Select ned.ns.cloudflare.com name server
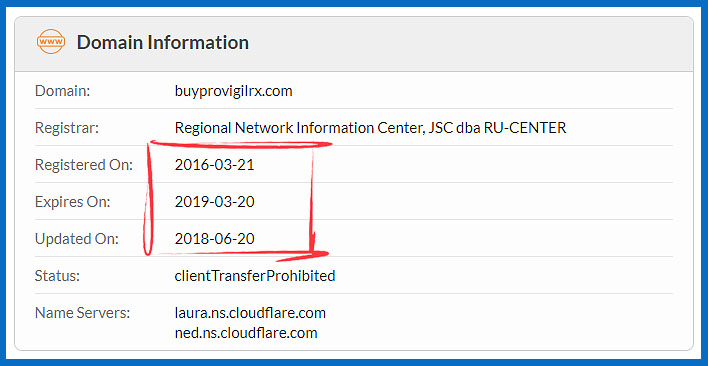Viewport: 708px width, 366px height. click(246, 333)
